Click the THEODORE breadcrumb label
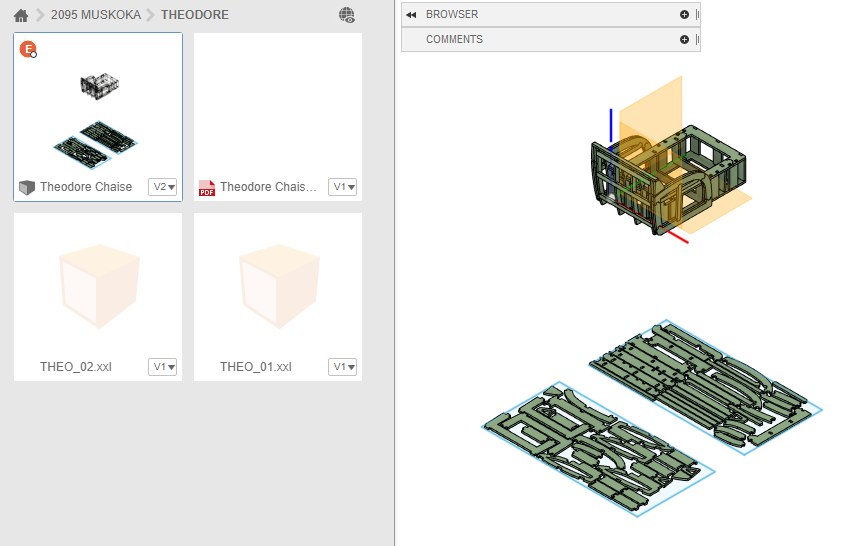Viewport: 866px width, 546px height. 194,15
